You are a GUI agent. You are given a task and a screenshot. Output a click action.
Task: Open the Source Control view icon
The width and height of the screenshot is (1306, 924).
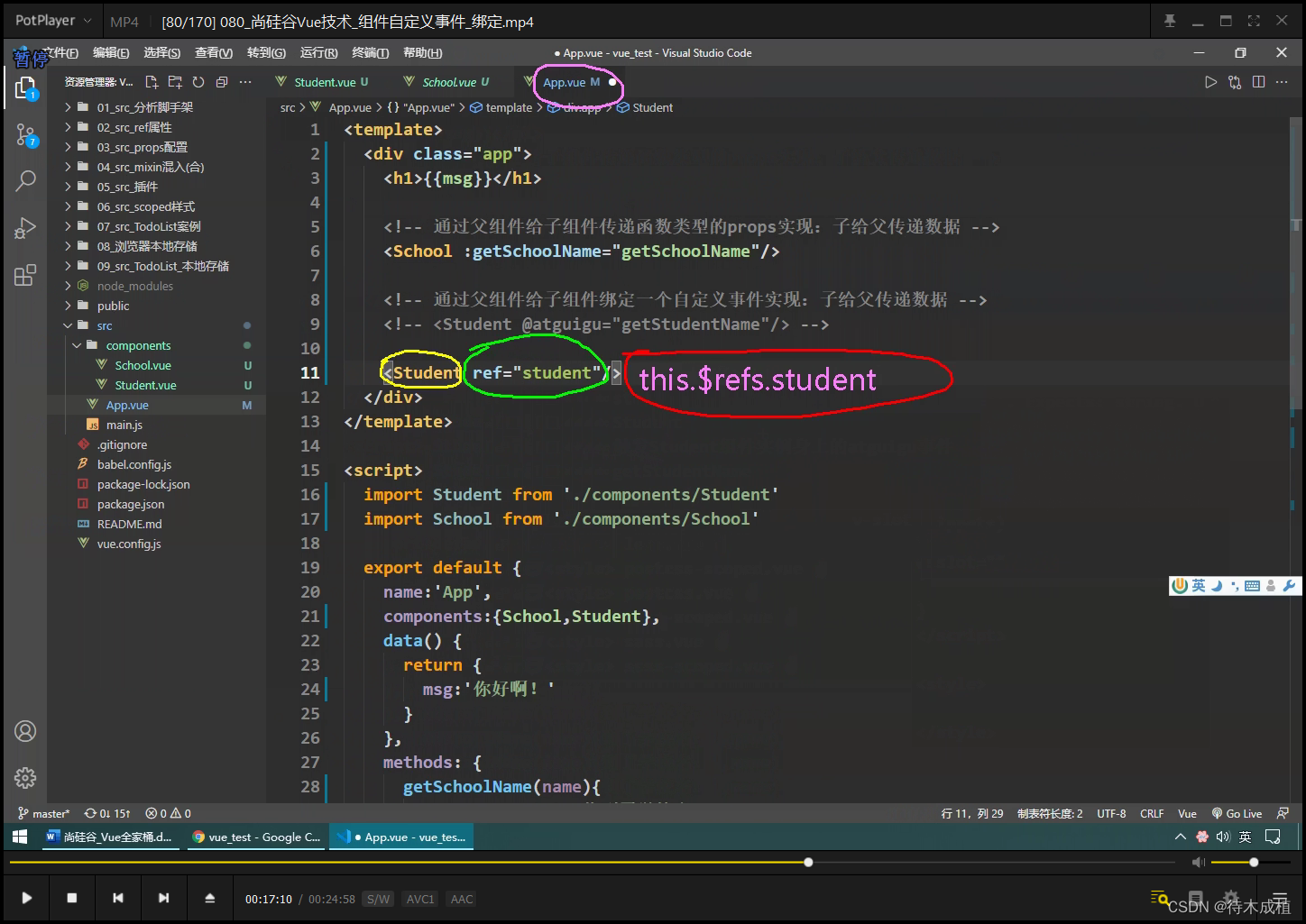tap(25, 135)
